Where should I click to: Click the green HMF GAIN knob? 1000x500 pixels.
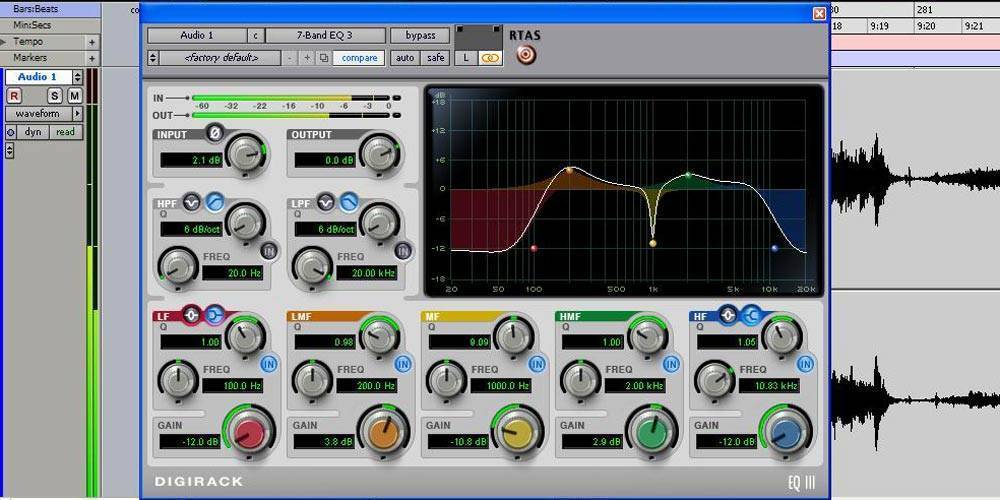(x=651, y=432)
